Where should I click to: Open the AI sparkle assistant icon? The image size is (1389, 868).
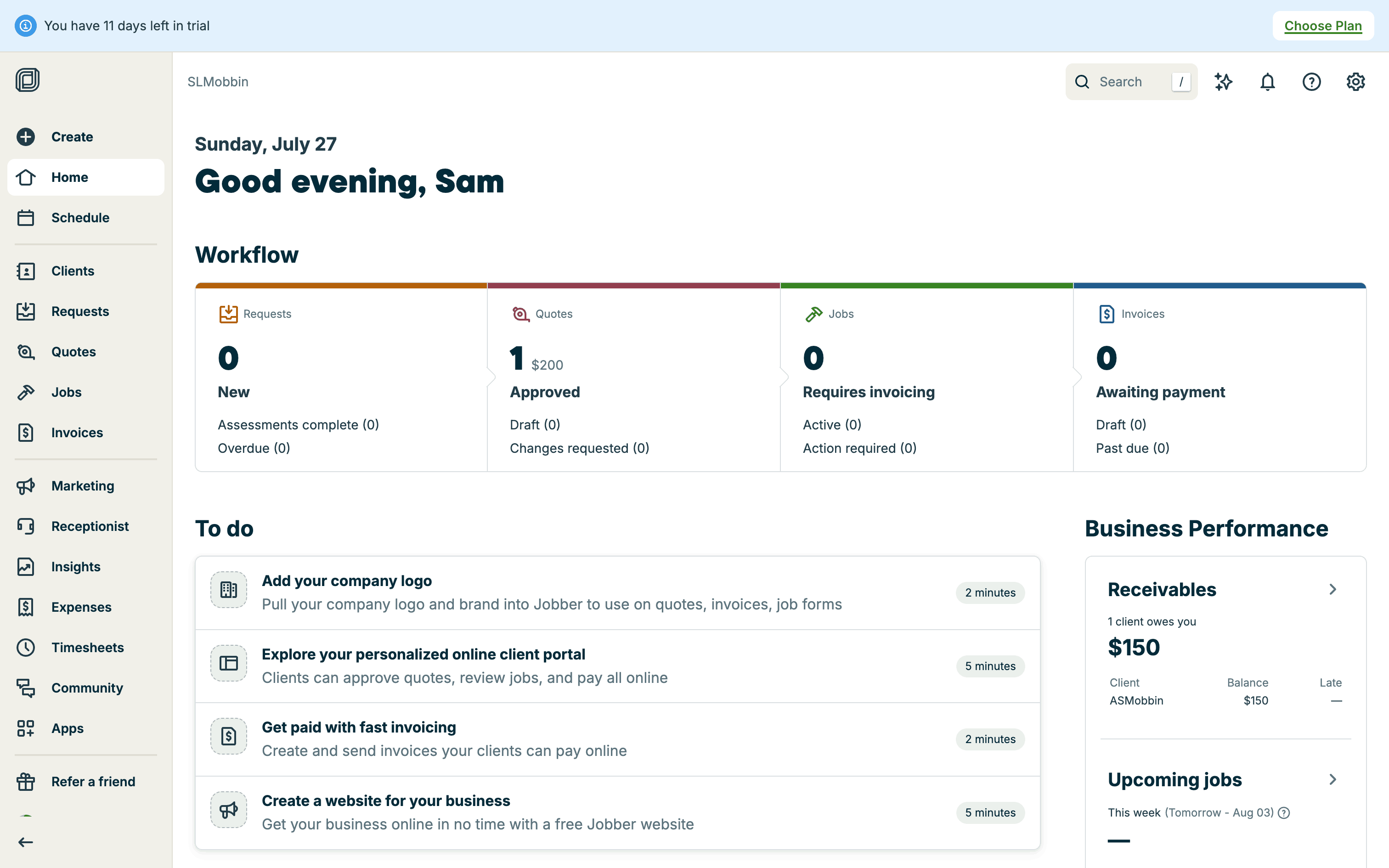(1223, 82)
